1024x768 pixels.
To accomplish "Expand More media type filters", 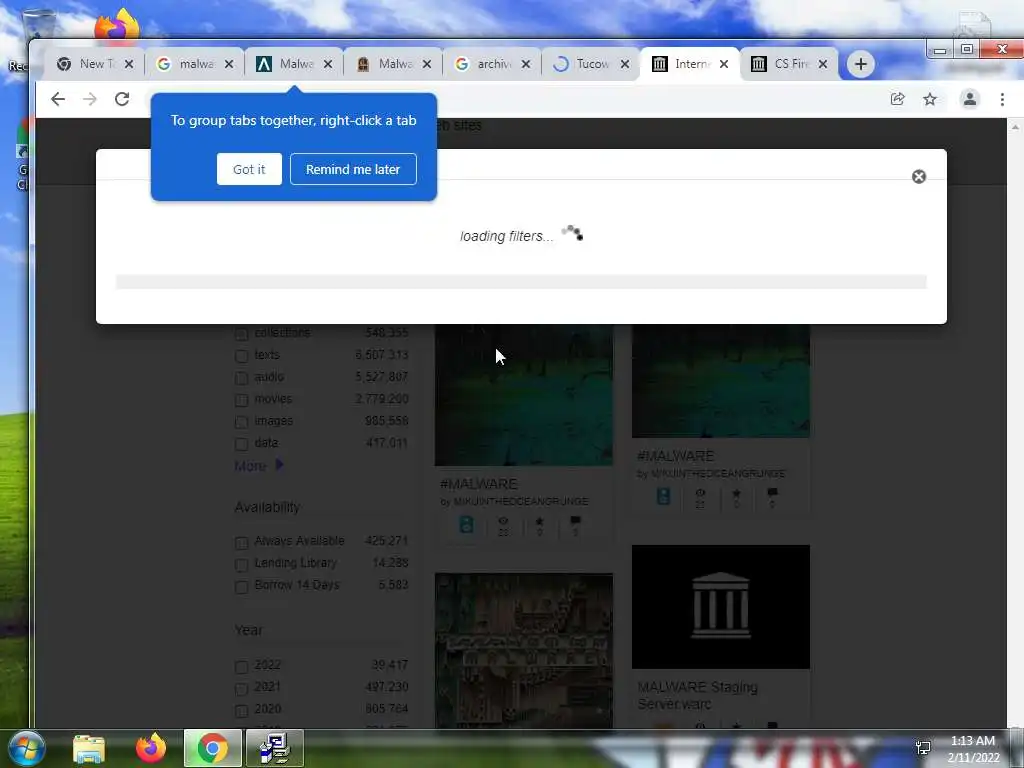I will click(x=259, y=466).
